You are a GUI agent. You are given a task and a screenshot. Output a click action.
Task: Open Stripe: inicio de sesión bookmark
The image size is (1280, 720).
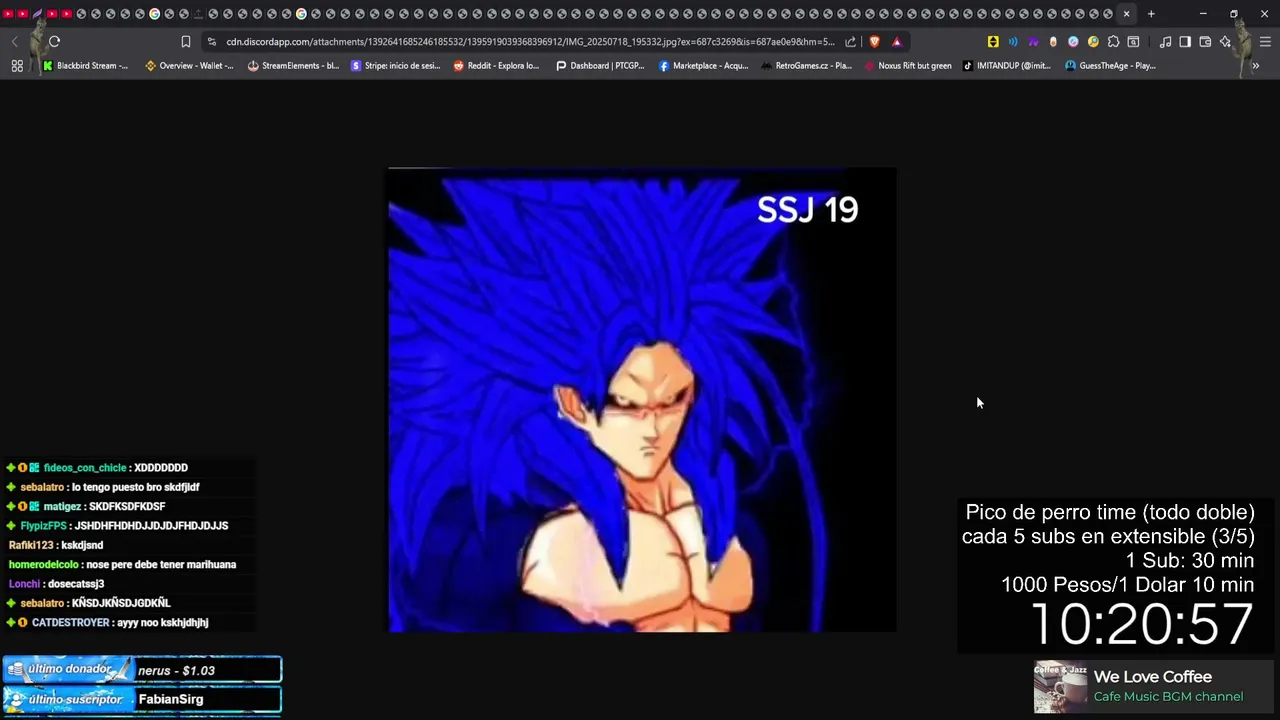pyautogui.click(x=396, y=66)
